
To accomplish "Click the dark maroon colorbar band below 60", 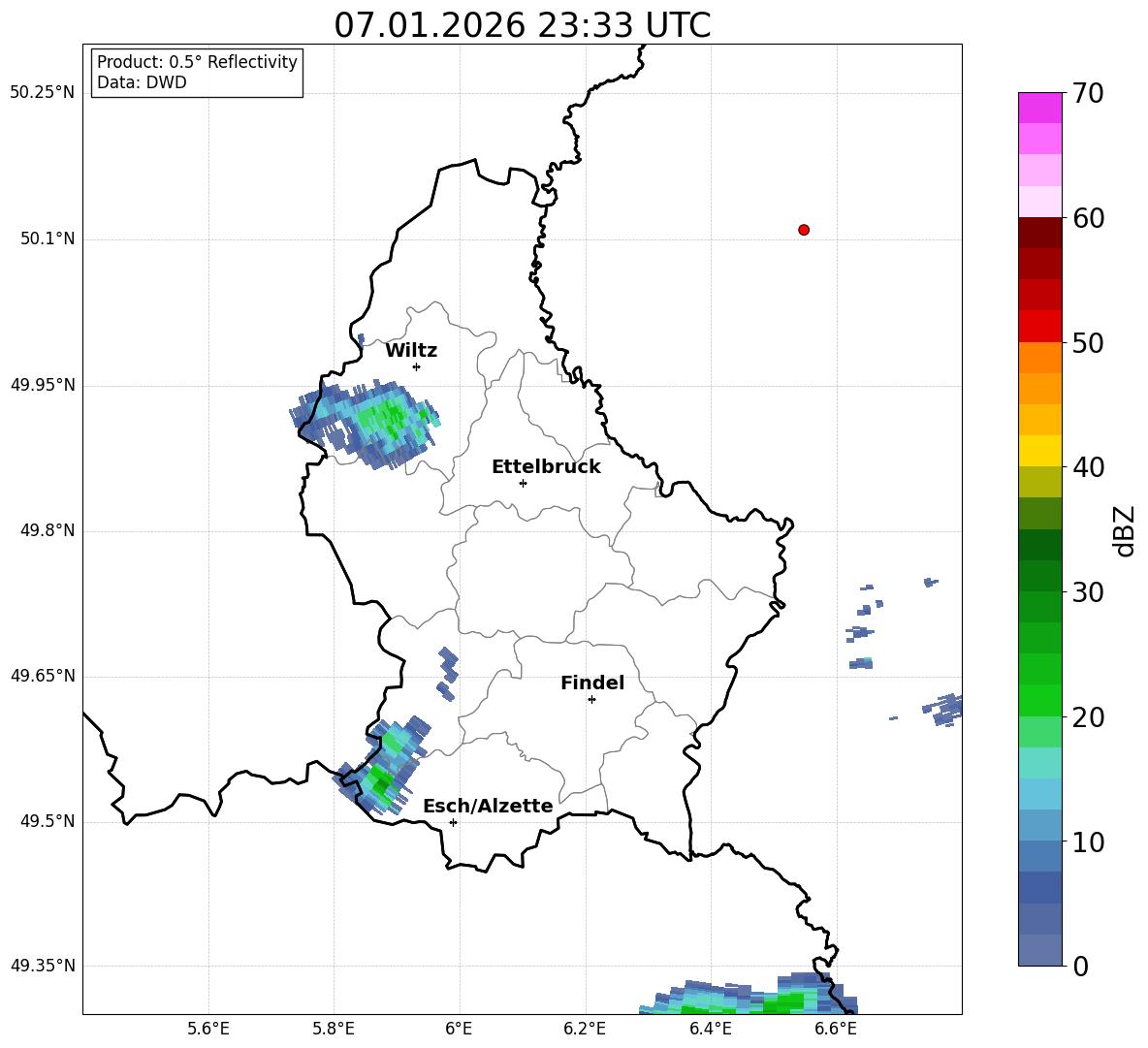I will (x=1039, y=233).
